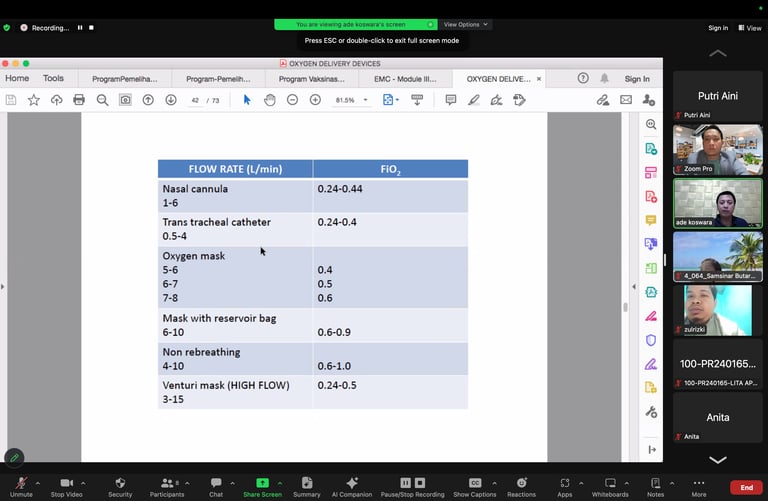Unmute the microphone
Image resolution: width=768 pixels, height=501 pixels.
(21, 487)
